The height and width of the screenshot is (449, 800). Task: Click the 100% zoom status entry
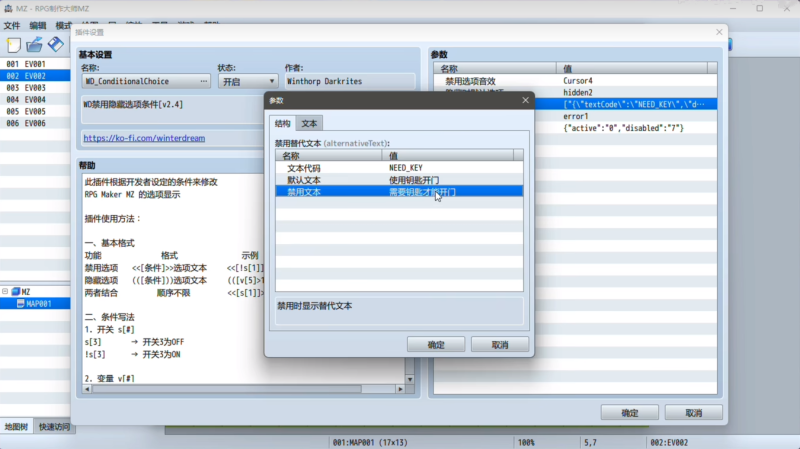tap(526, 442)
